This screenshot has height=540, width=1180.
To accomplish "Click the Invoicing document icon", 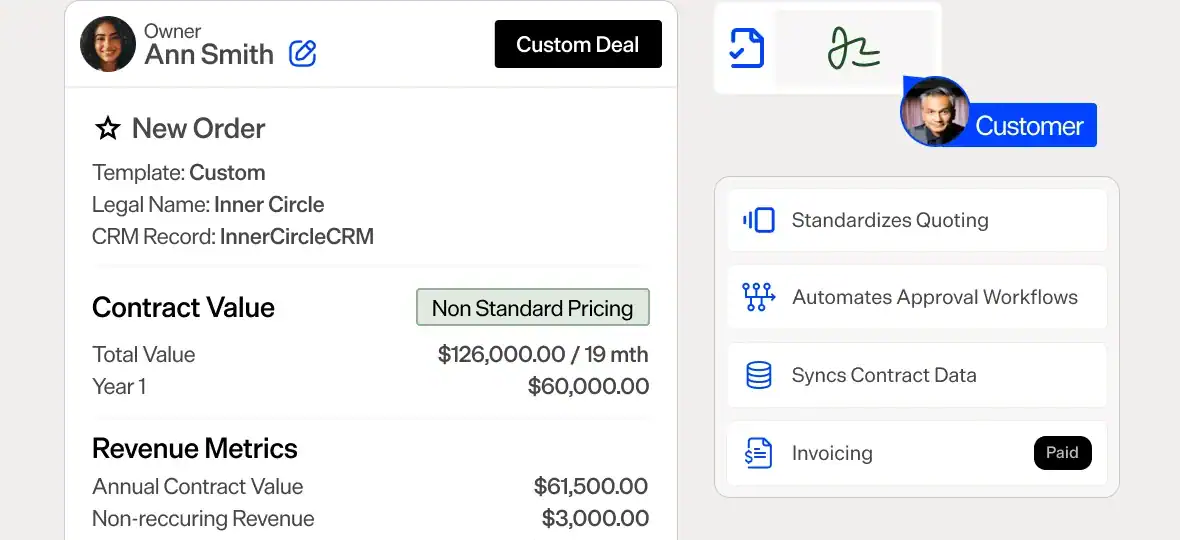I will click(x=759, y=454).
